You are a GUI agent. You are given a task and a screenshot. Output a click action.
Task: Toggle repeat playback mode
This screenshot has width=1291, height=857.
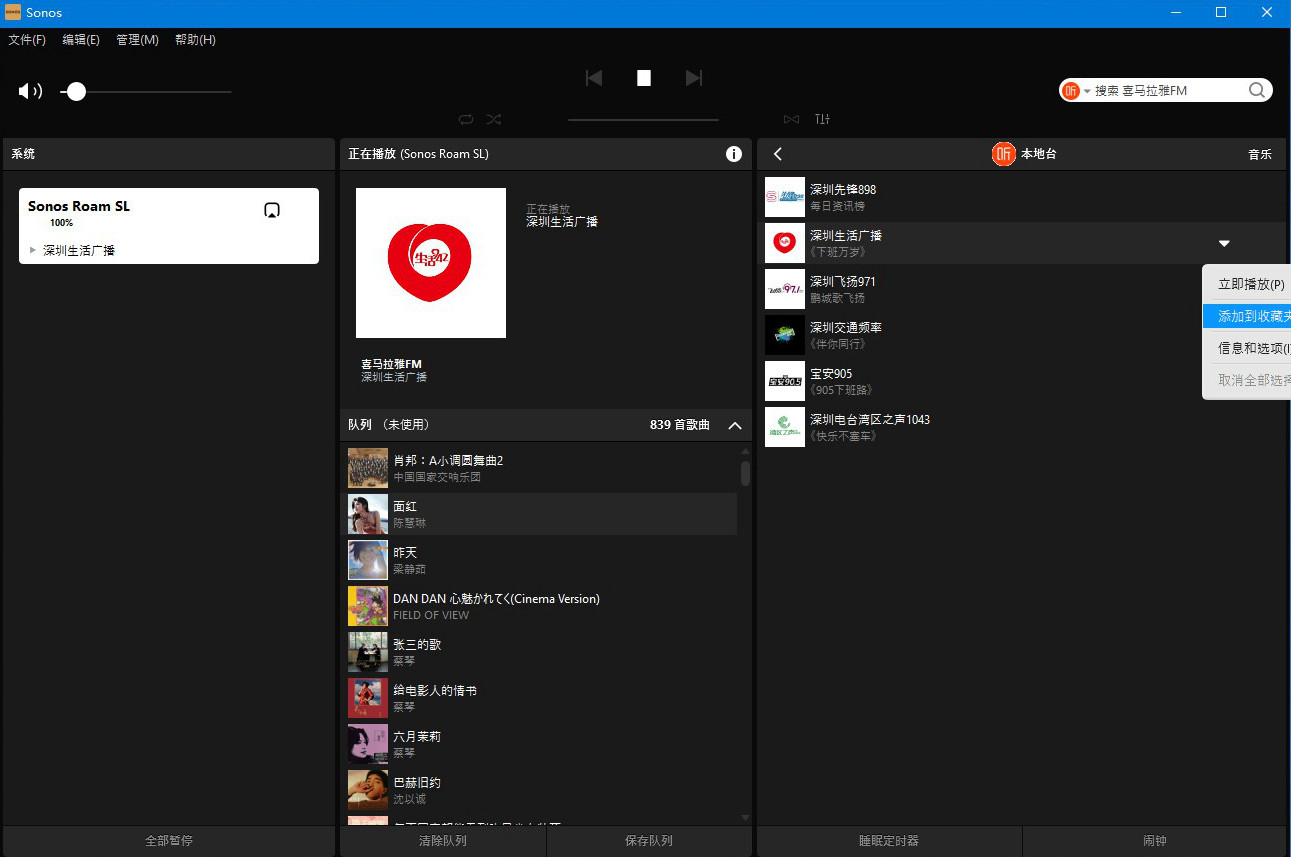tap(466, 119)
